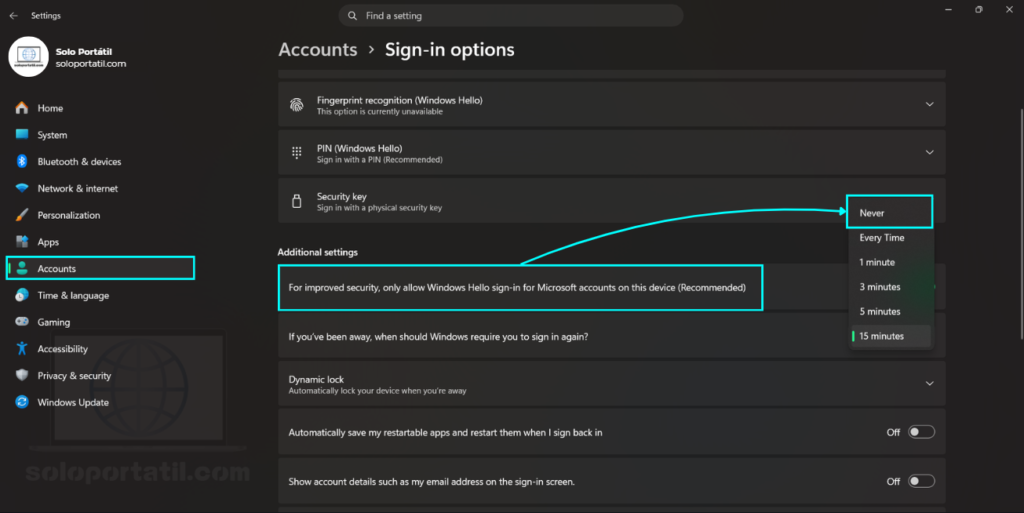Click the Personalization paintbrush icon

pyautogui.click(x=22, y=215)
